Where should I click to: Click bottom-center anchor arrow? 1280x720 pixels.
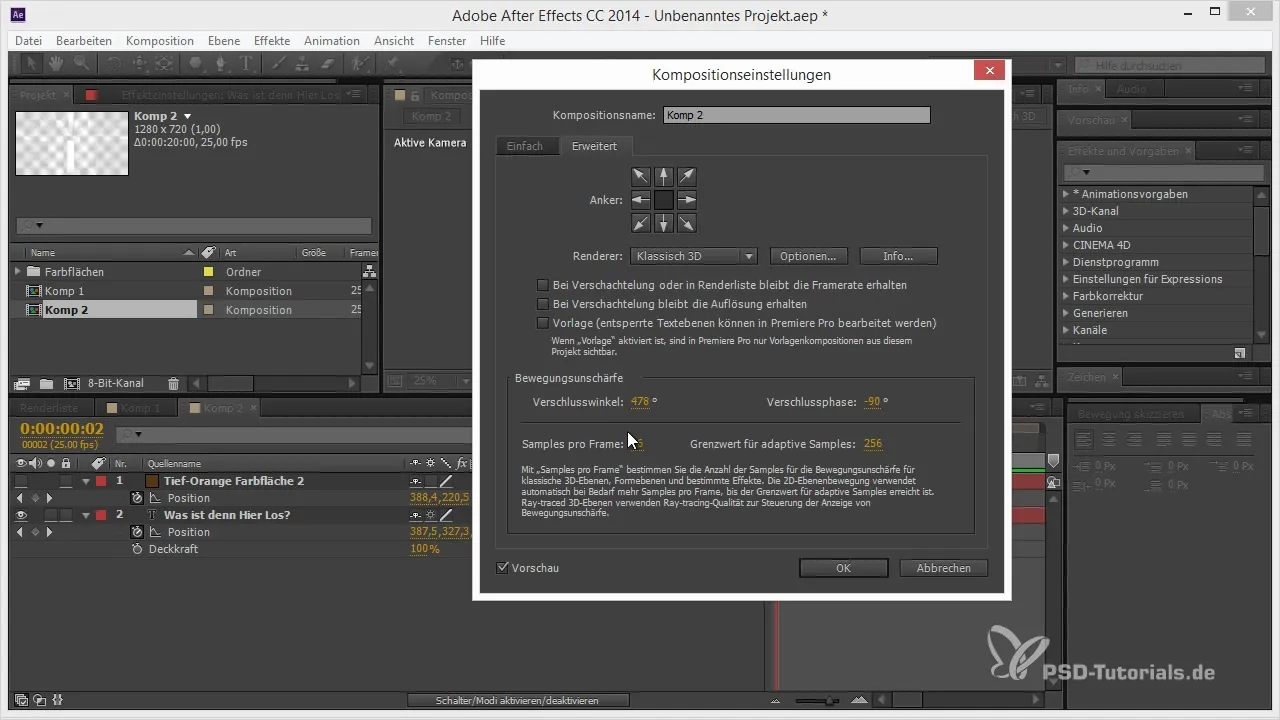pos(664,223)
